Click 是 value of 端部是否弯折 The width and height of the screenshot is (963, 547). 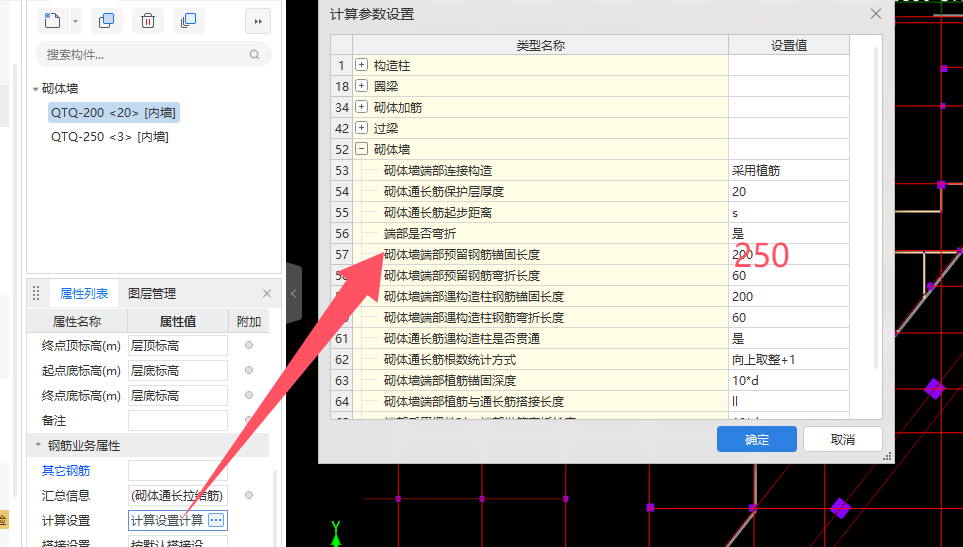tap(789, 233)
